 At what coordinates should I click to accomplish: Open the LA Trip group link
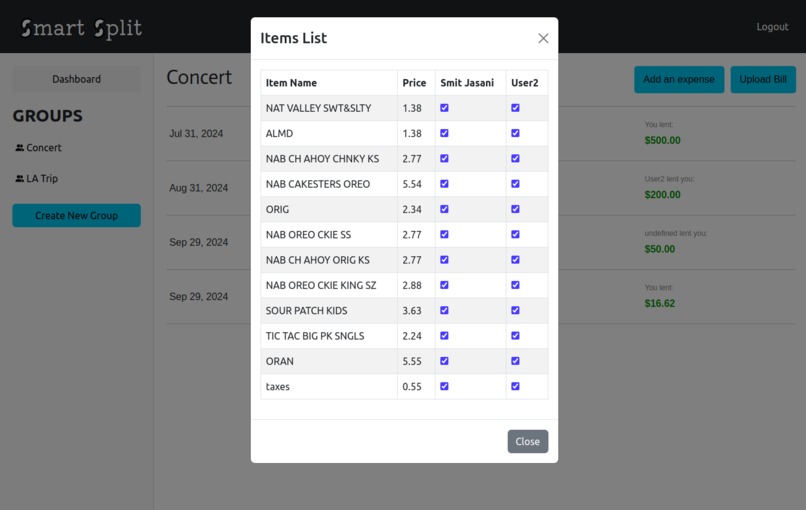pyautogui.click(x=42, y=178)
